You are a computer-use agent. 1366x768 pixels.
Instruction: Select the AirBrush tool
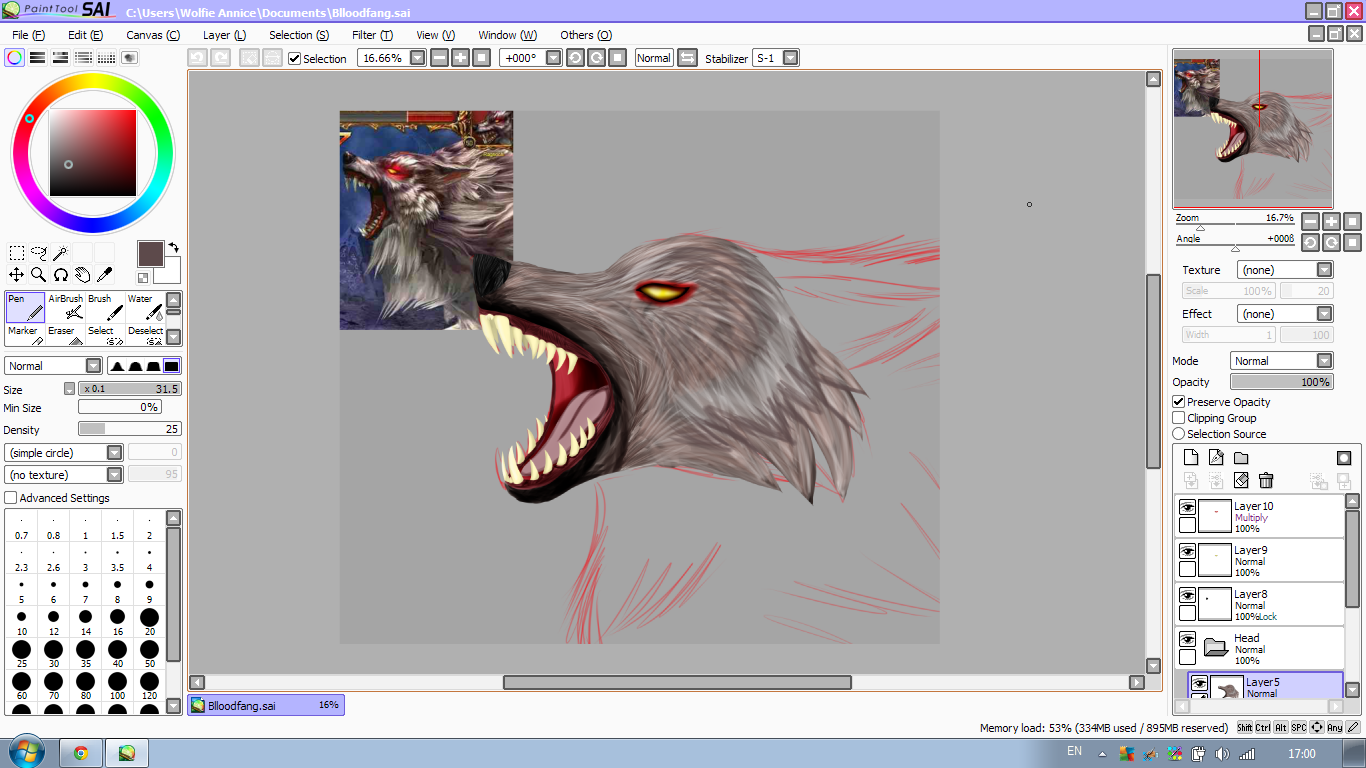coord(66,307)
